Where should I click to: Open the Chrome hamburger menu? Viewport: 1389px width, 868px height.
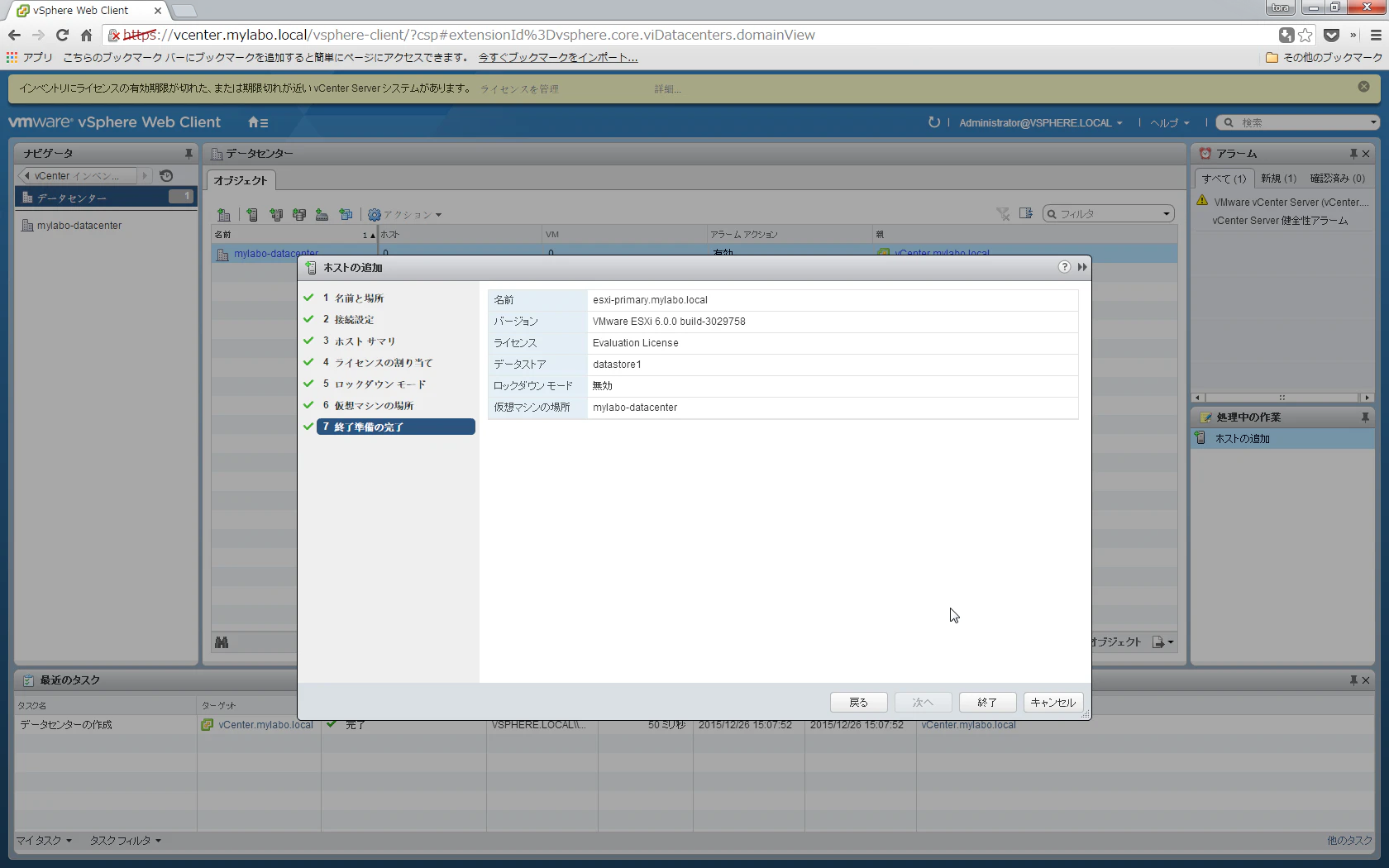click(x=1376, y=35)
